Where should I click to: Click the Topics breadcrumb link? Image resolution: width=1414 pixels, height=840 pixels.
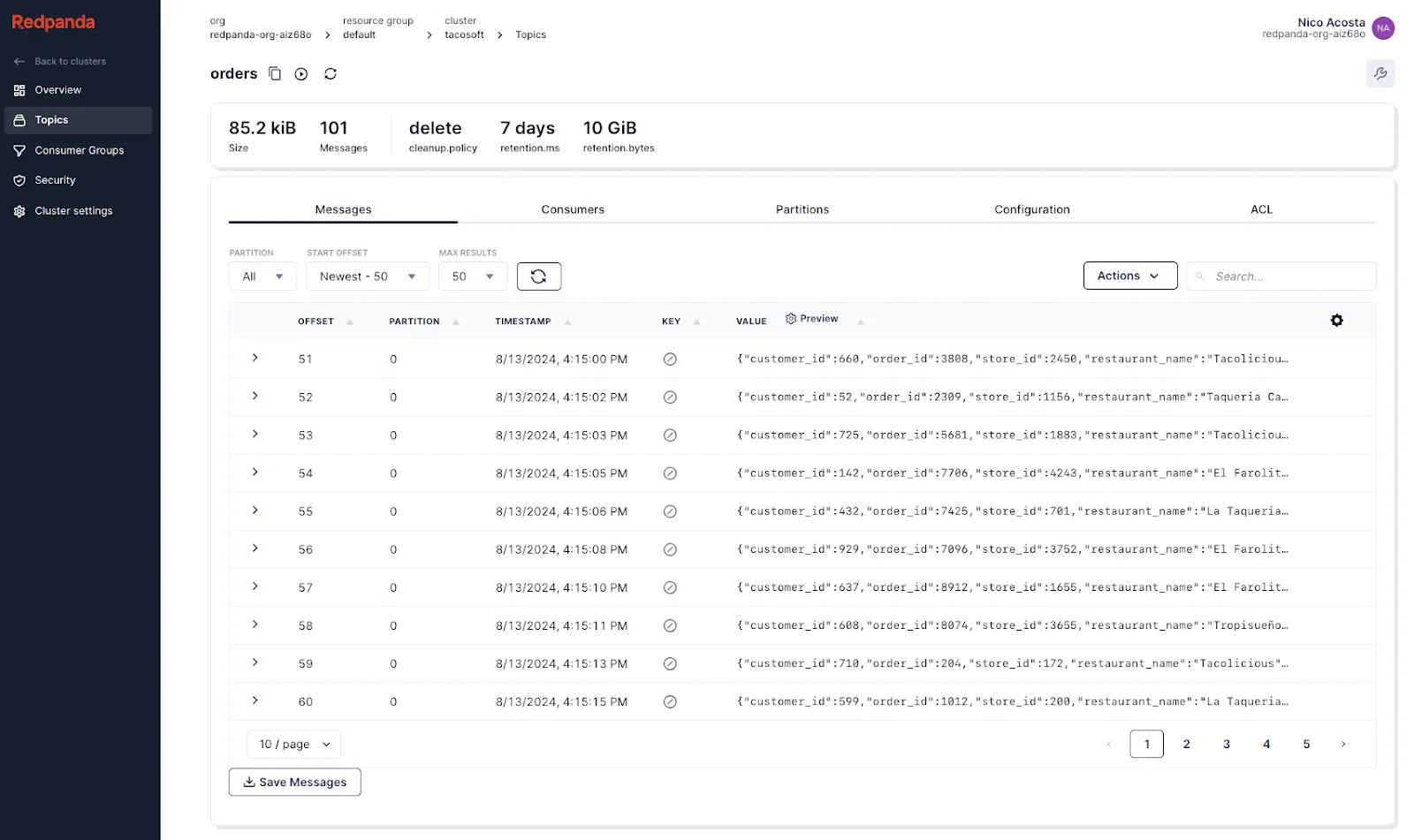[x=530, y=34]
